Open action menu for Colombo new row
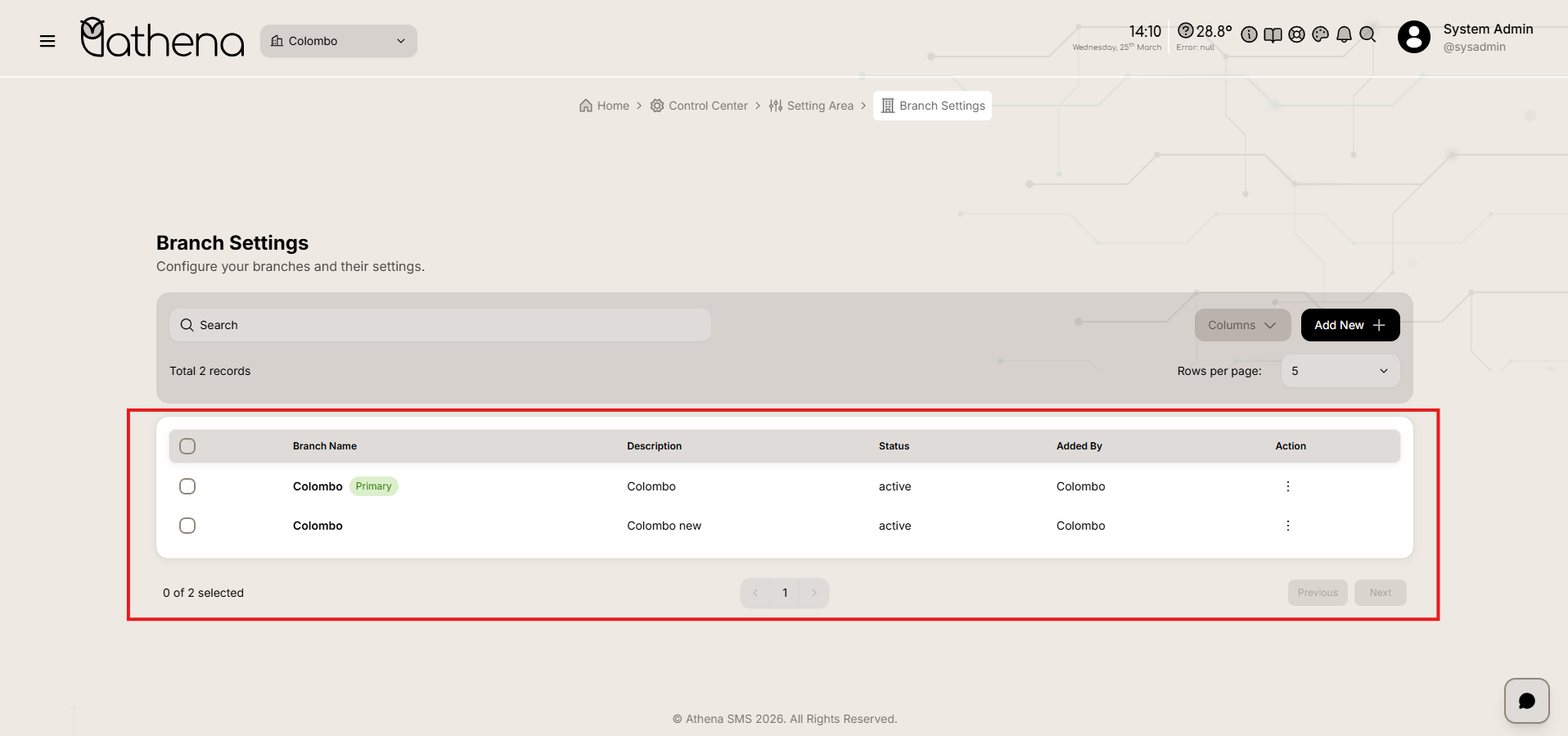This screenshot has height=736, width=1568. pyautogui.click(x=1287, y=526)
